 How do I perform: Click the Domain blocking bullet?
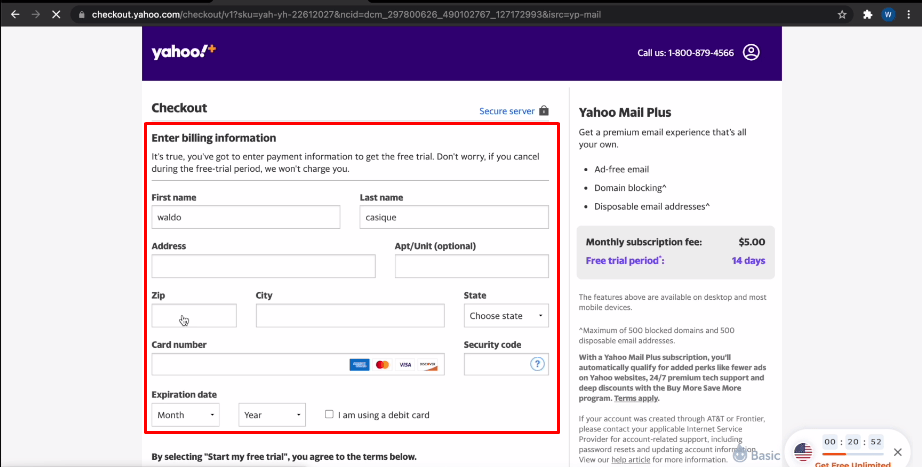tap(630, 188)
